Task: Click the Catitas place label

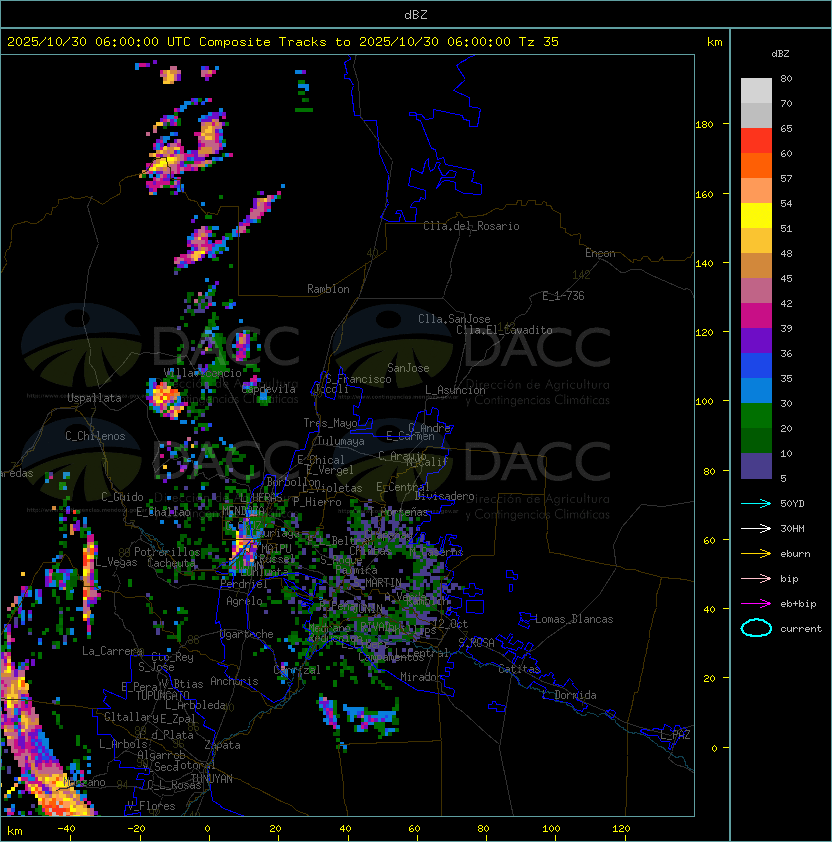Action: pos(519,669)
